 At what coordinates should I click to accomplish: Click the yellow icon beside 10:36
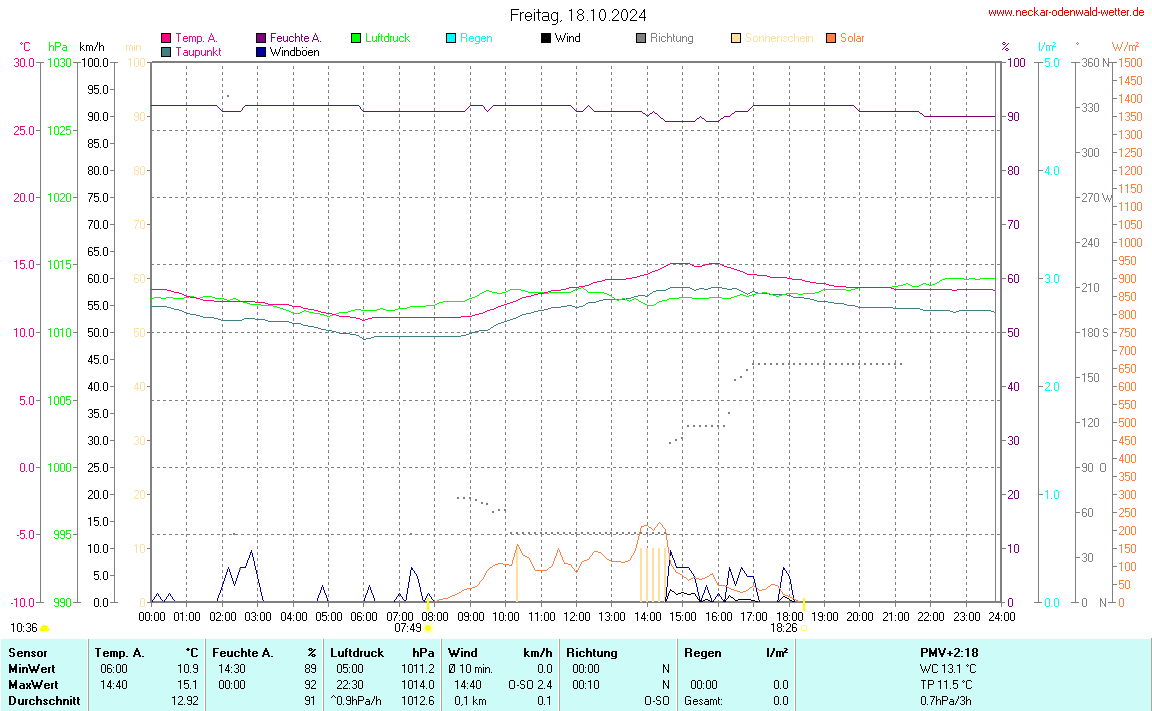45,628
